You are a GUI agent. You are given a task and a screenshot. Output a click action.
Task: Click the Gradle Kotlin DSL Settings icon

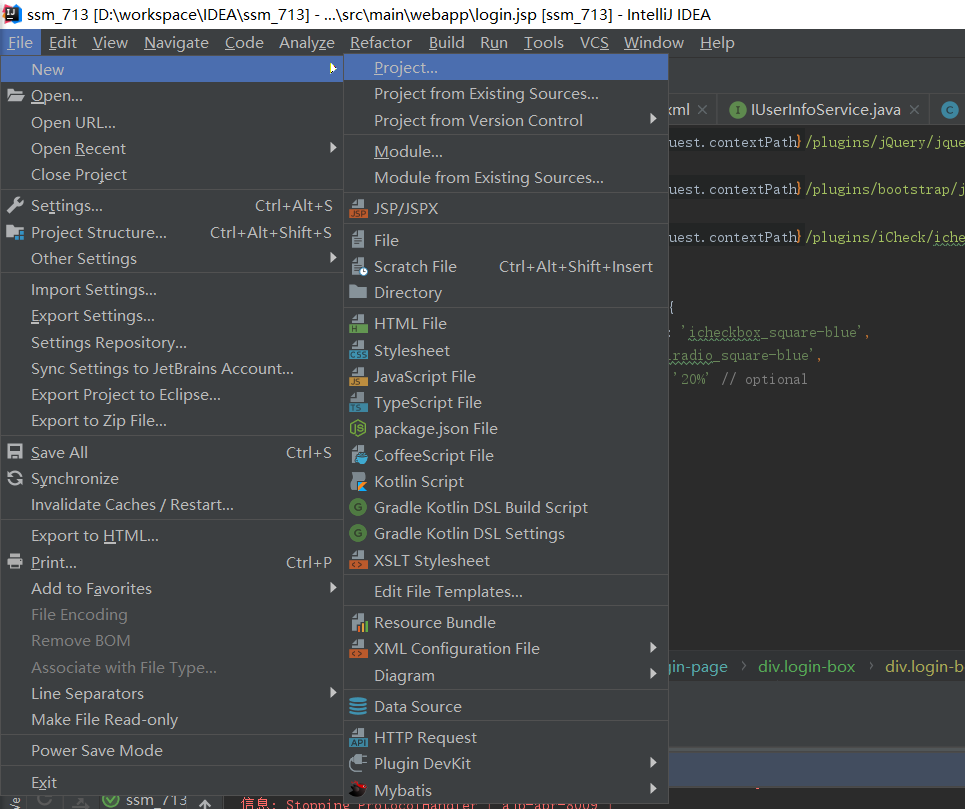(358, 533)
